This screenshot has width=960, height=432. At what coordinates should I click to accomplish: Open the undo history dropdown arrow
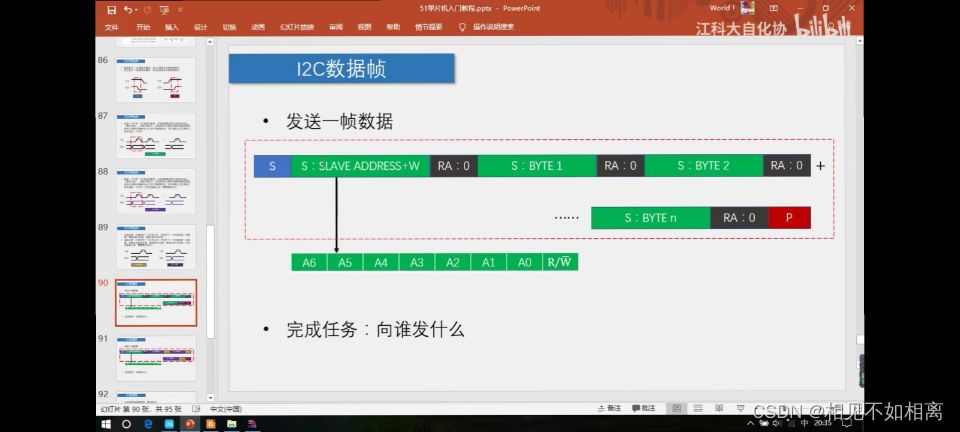point(135,10)
